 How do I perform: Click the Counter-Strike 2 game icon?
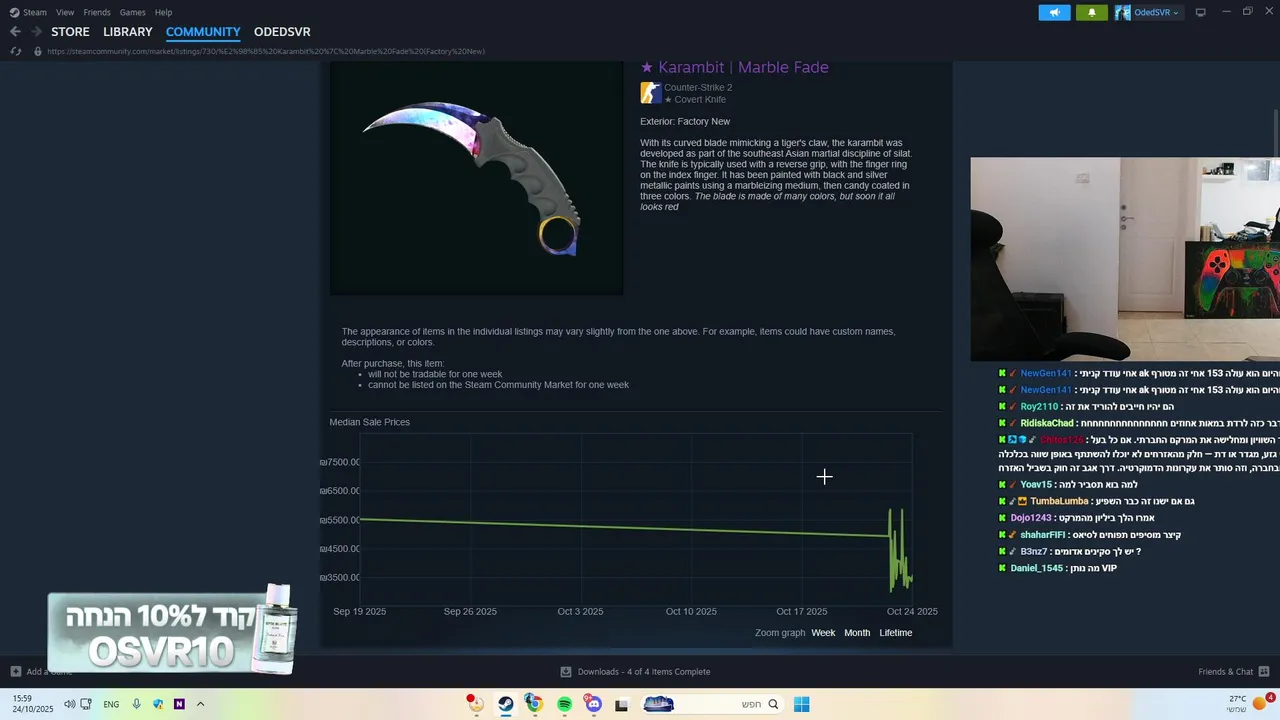point(651,93)
